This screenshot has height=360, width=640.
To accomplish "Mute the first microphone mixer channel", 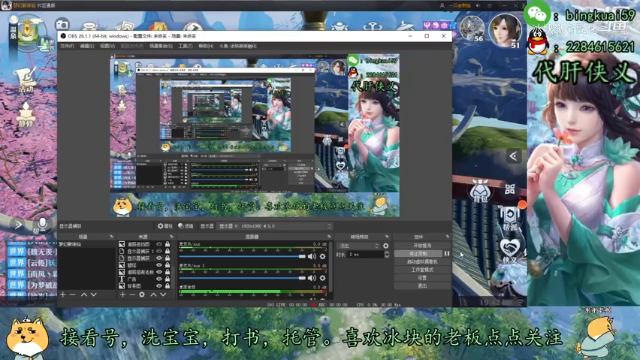I will click(312, 256).
